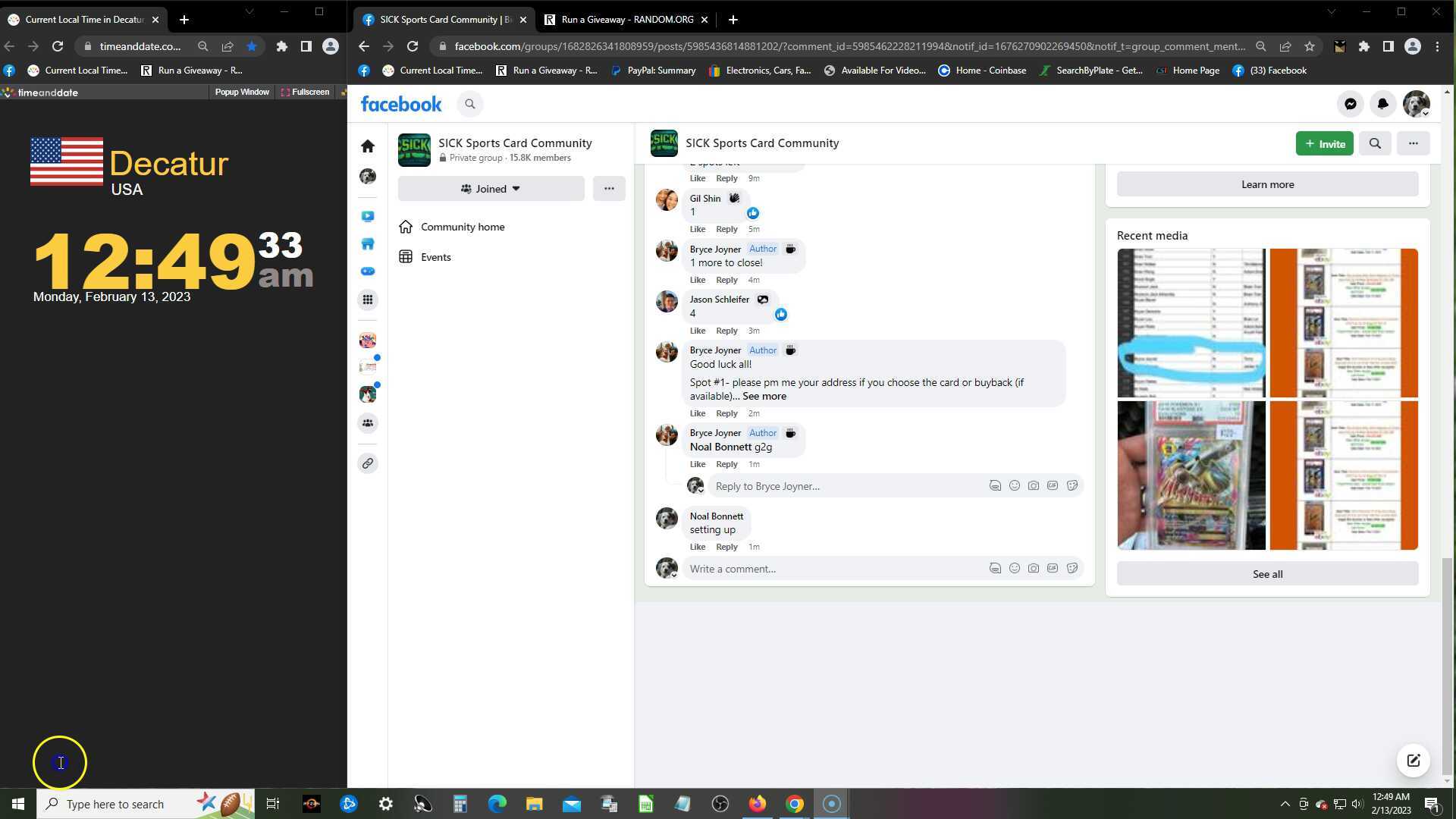Click Facebook search magnifier icon

point(470,105)
